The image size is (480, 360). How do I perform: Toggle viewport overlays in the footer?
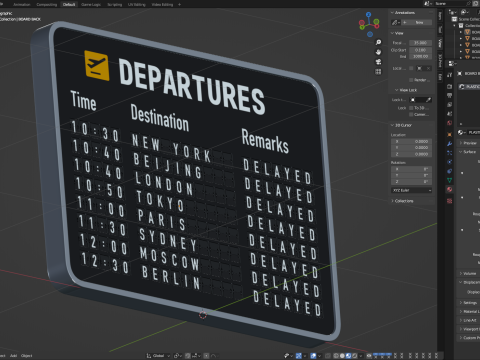click(313, 356)
